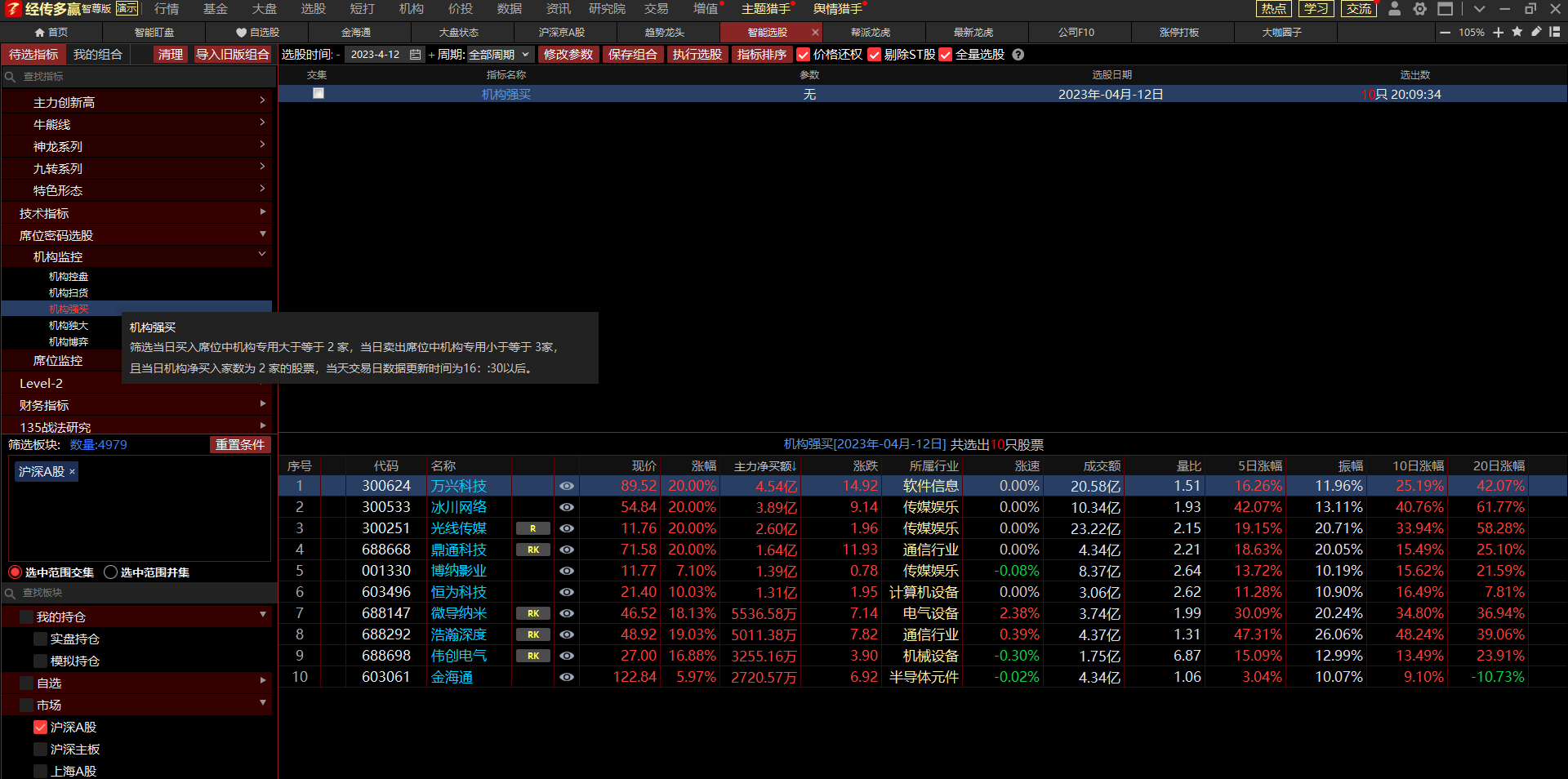Click the star favorites icon
The height and width of the screenshot is (779, 1568).
coord(1517,32)
